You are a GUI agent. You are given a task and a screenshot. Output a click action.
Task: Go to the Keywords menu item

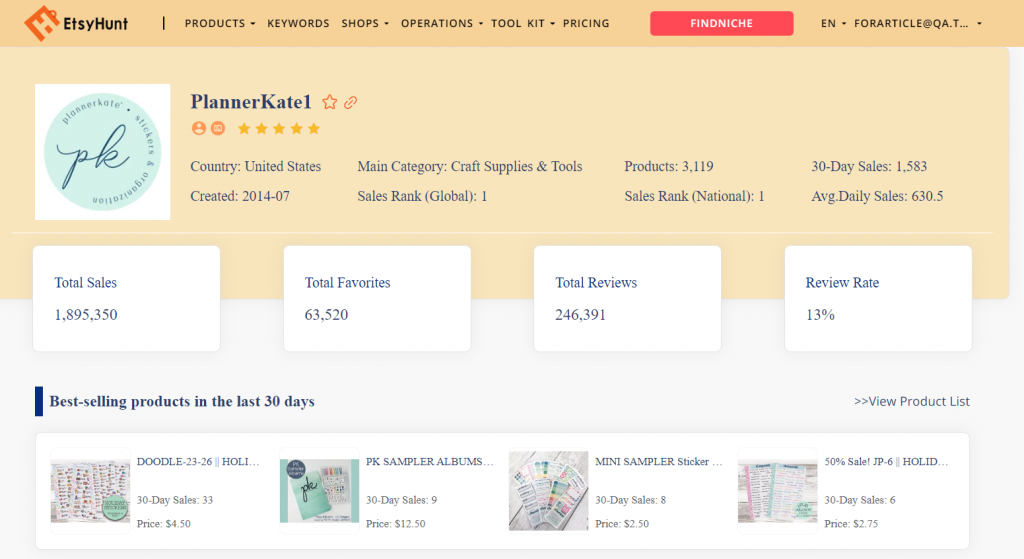pos(298,23)
